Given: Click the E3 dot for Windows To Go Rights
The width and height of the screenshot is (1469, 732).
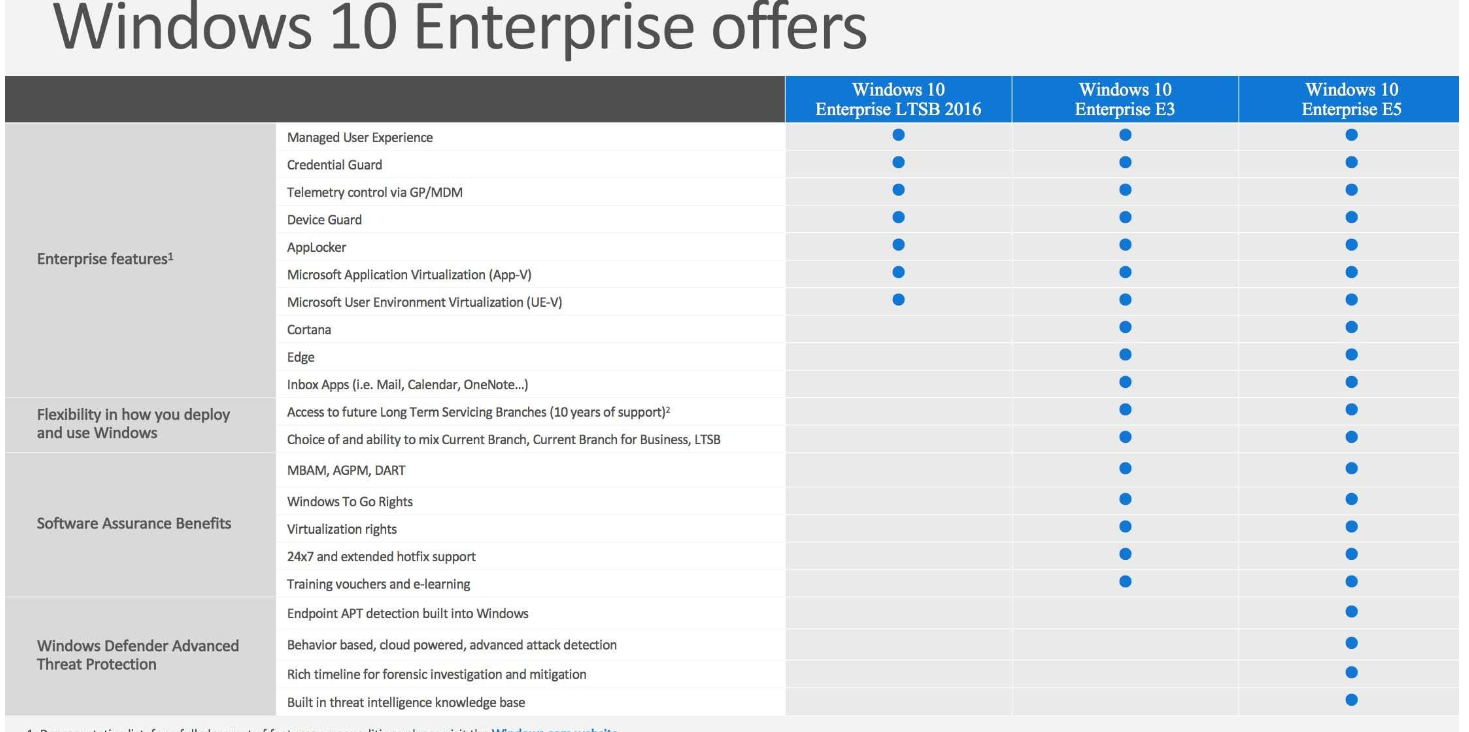Looking at the screenshot, I should 1125,498.
